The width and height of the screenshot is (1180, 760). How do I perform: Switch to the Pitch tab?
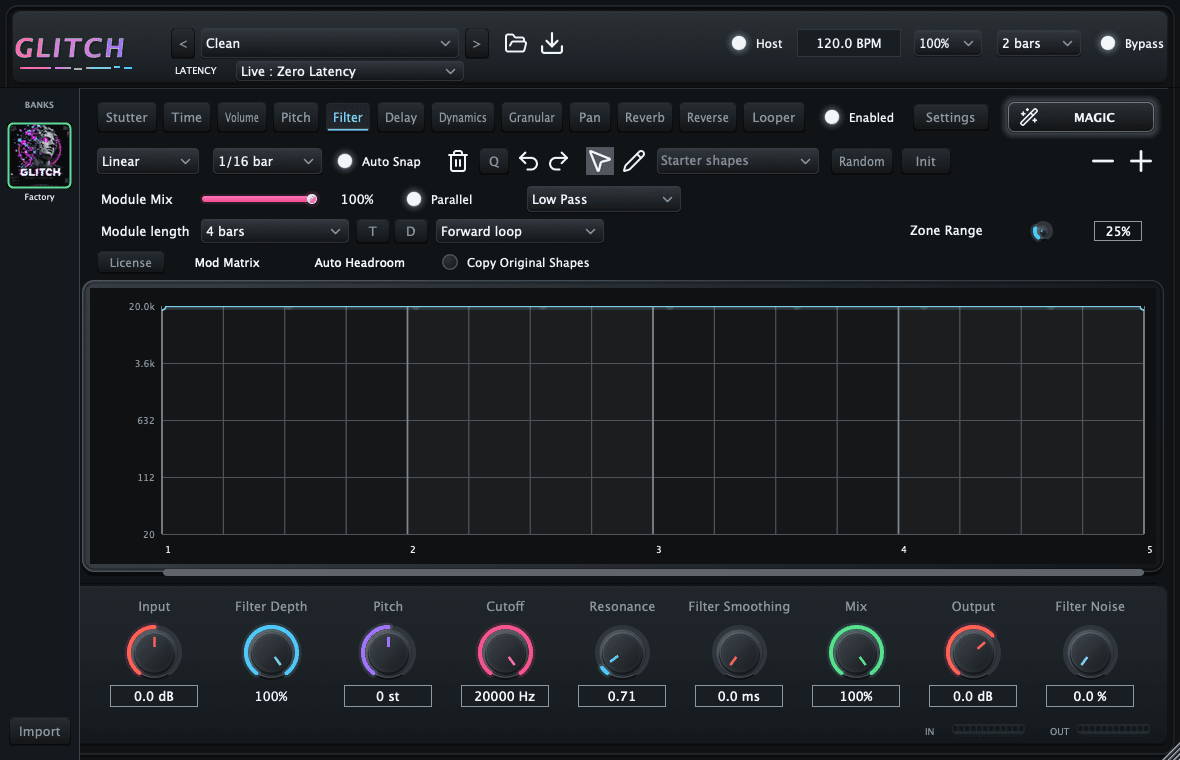tap(296, 117)
